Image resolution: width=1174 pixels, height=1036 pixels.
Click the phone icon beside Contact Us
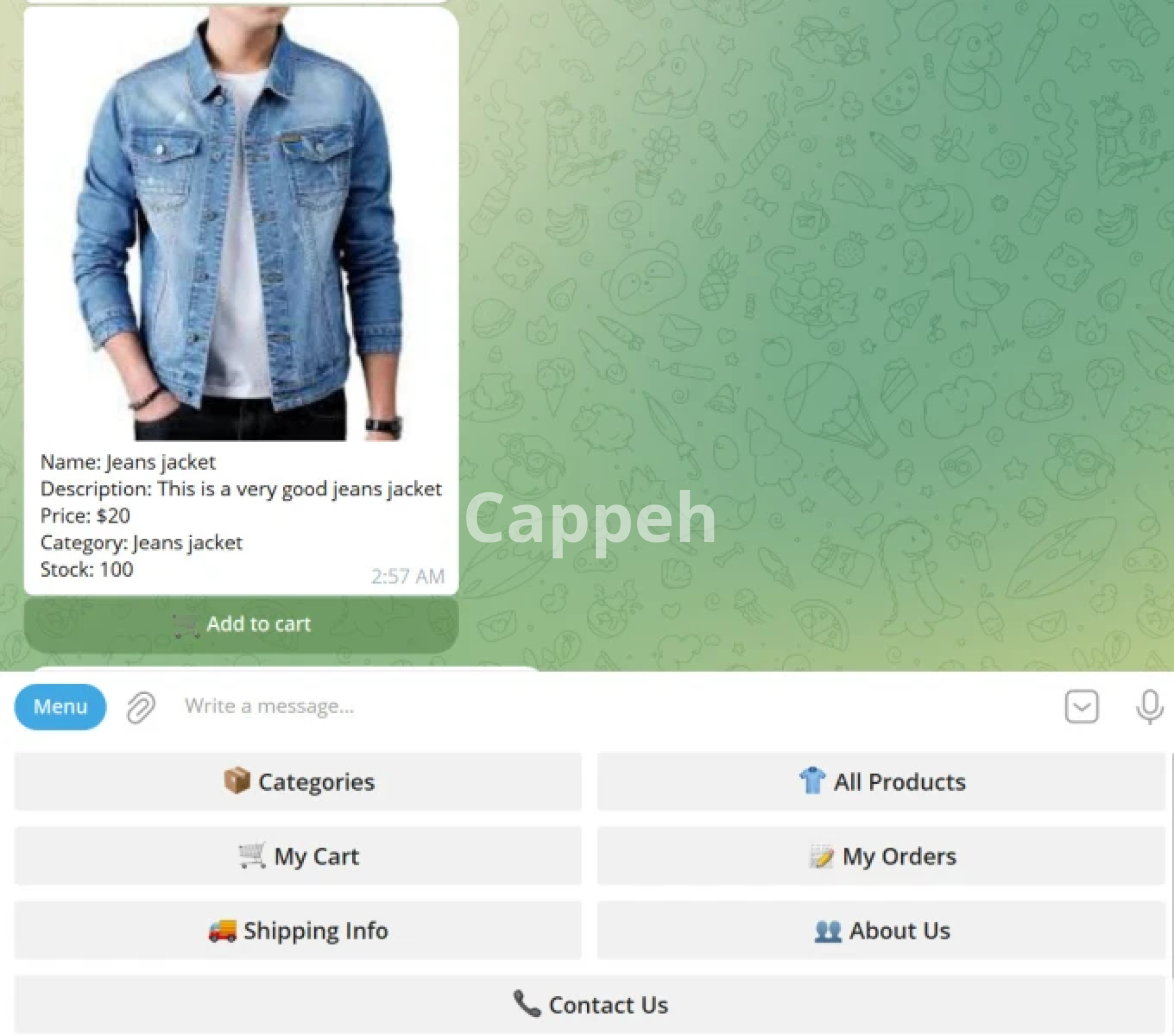click(x=527, y=1004)
